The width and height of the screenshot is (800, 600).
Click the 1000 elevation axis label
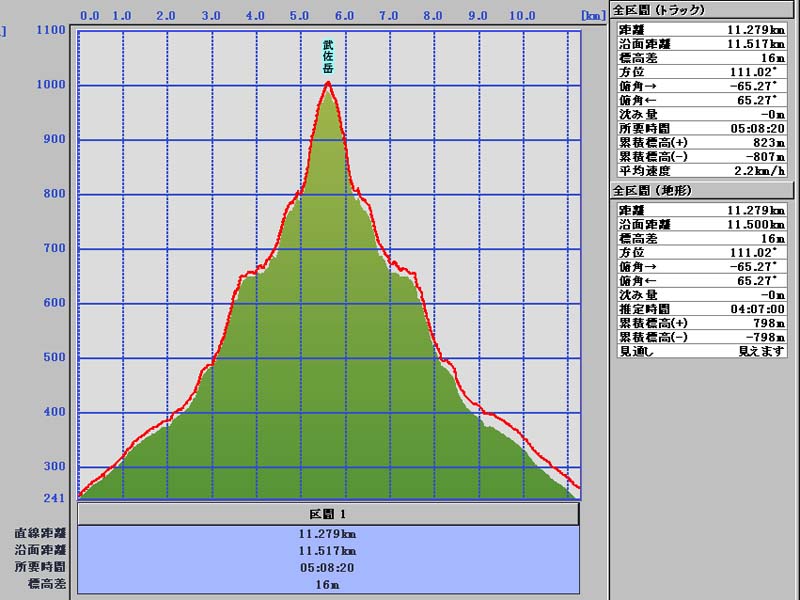[51, 85]
